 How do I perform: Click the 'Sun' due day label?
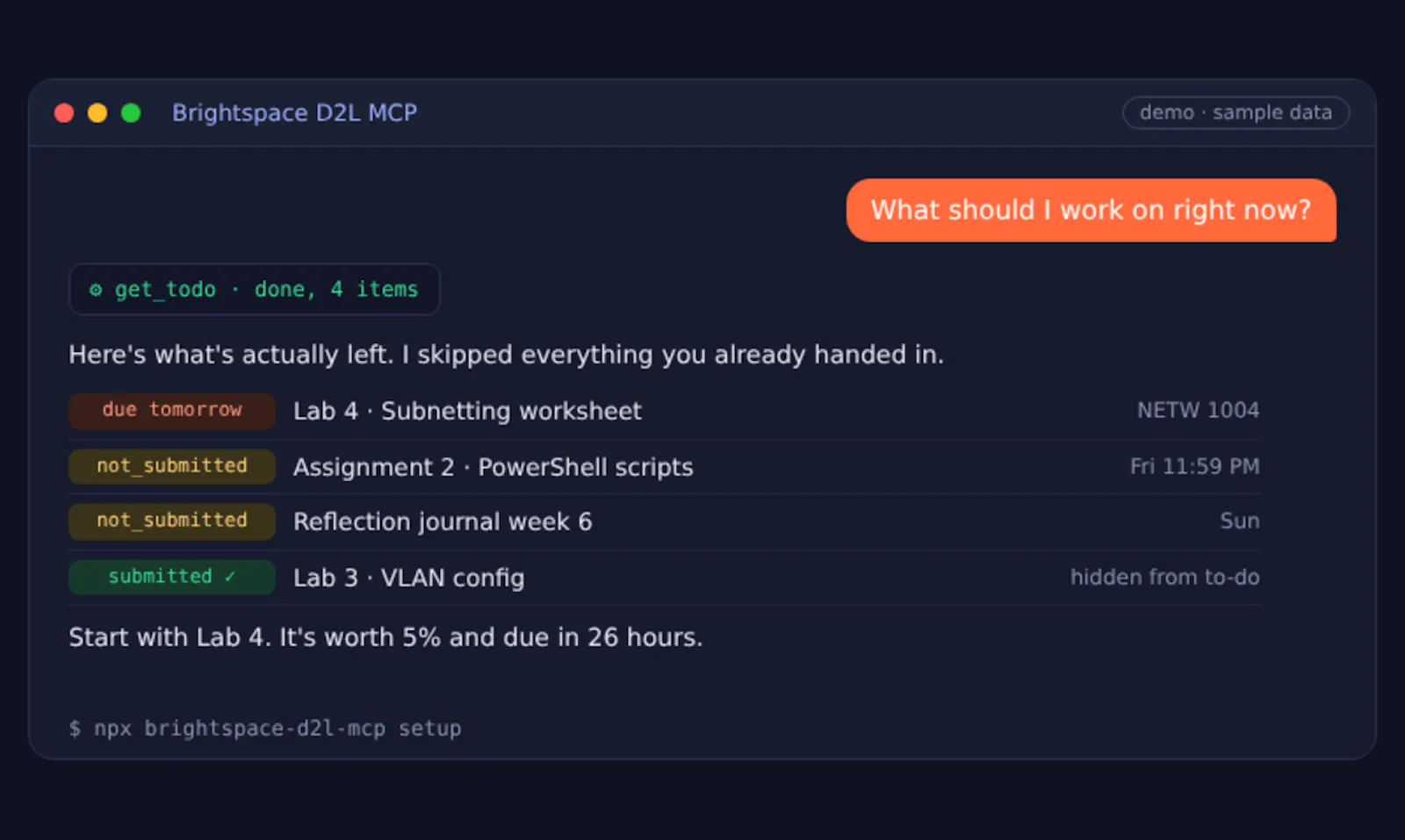(x=1240, y=521)
